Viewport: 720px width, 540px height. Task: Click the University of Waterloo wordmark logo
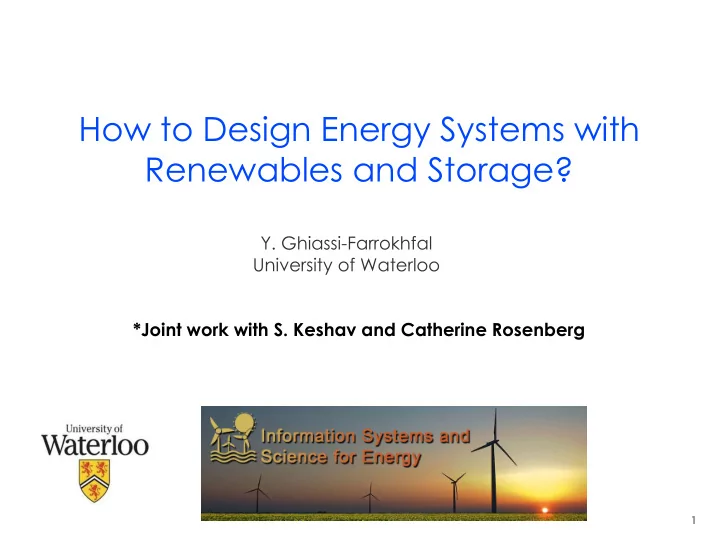click(95, 440)
